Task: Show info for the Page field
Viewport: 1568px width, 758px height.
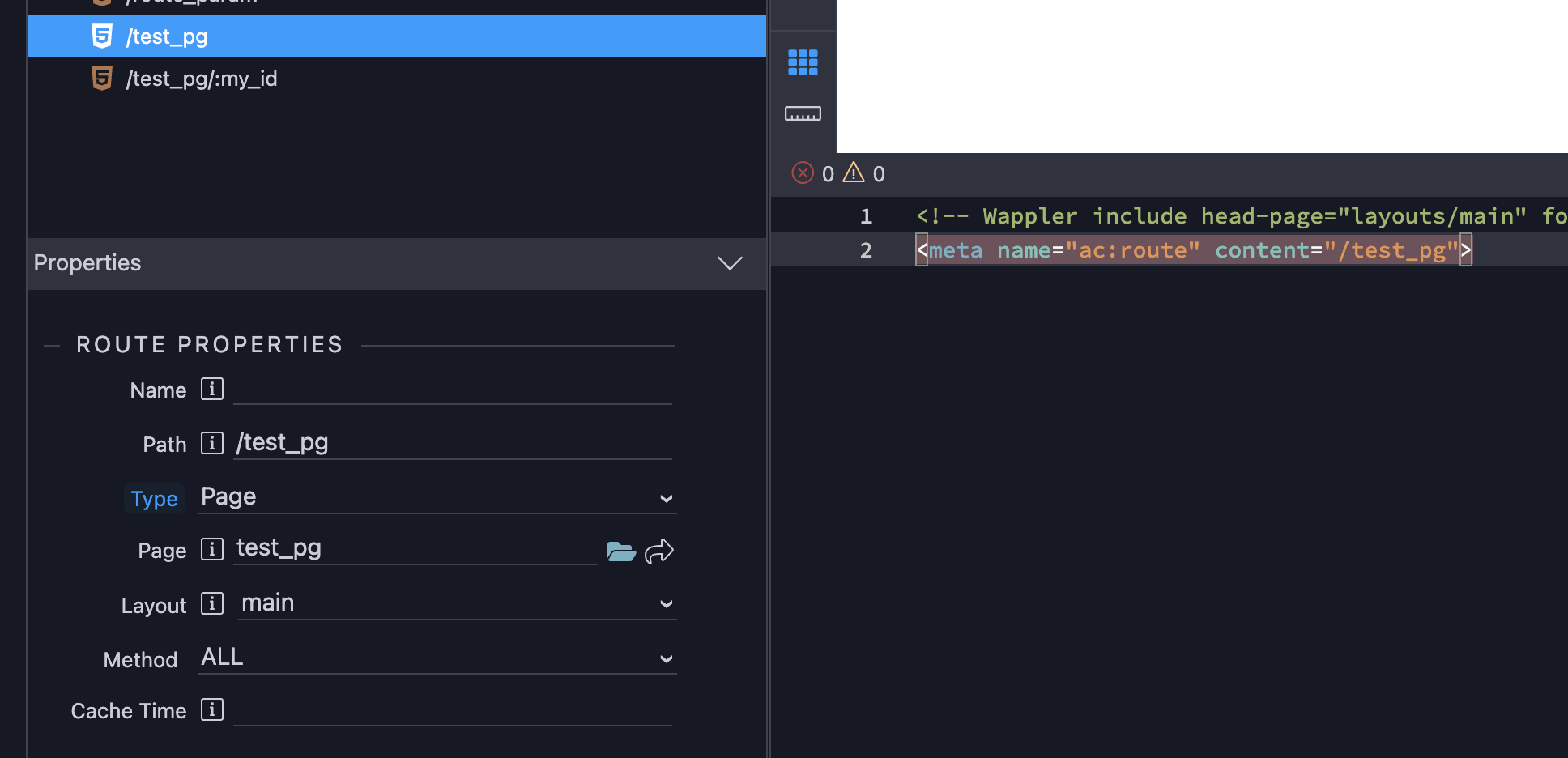Action: click(x=212, y=549)
